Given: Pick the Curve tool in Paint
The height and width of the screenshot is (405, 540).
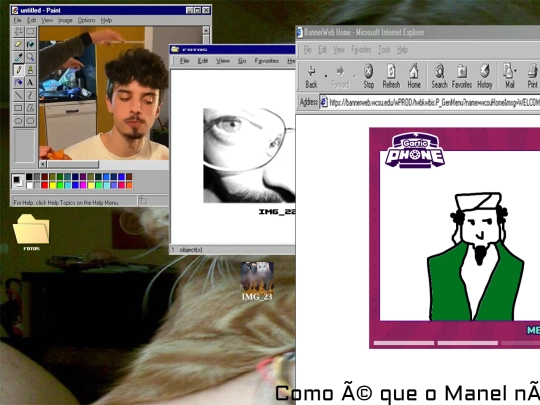Looking at the screenshot, I should click(x=30, y=95).
